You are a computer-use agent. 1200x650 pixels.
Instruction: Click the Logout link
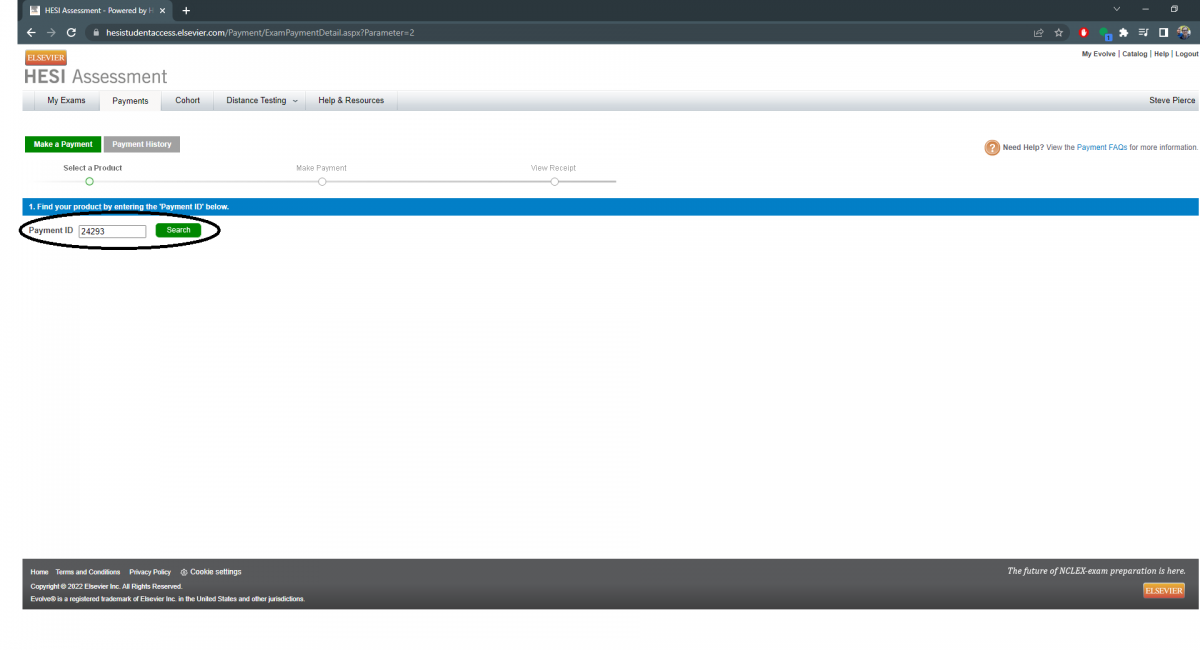(x=1186, y=54)
